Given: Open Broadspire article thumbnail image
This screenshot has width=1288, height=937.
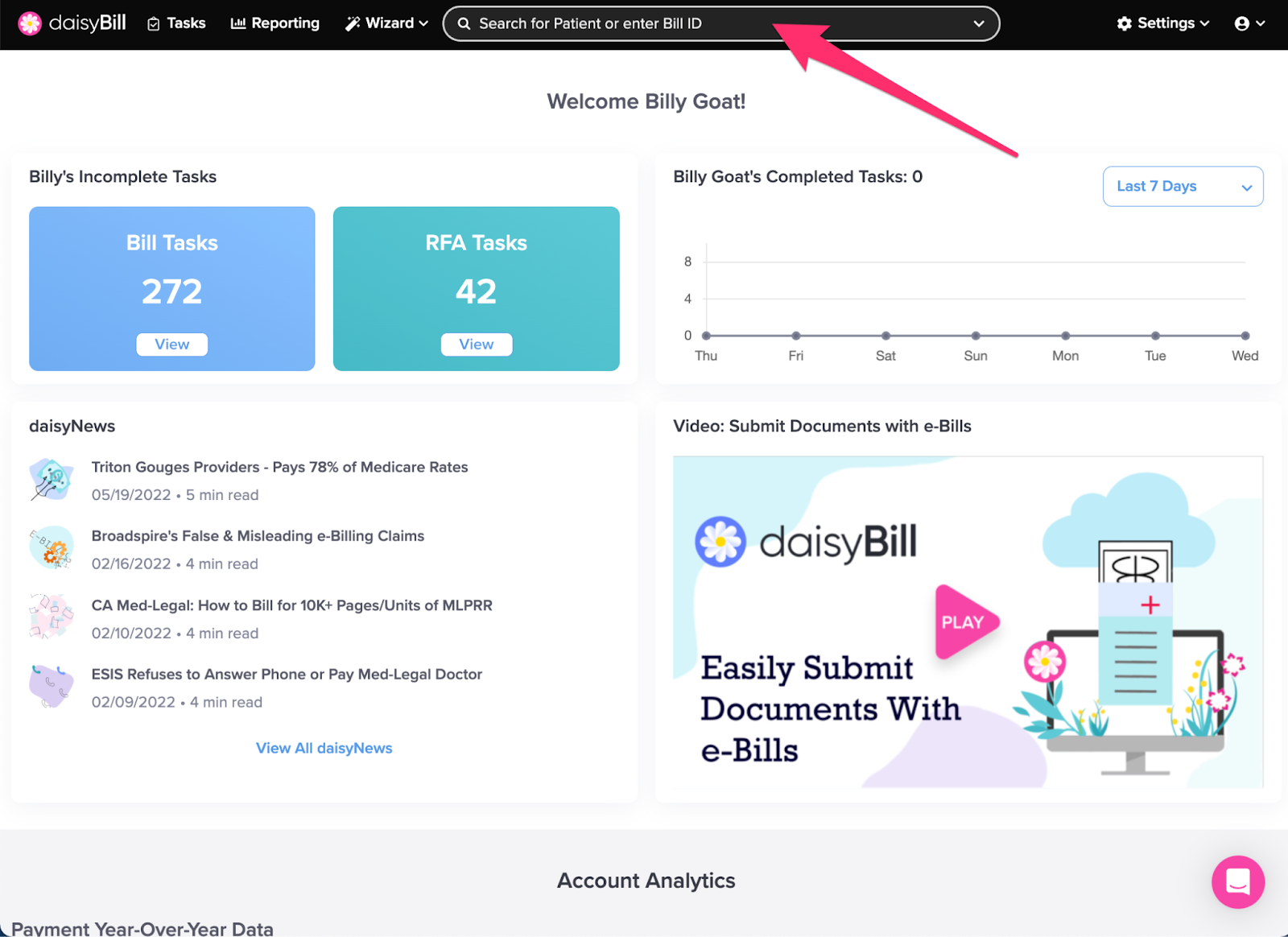Looking at the screenshot, I should point(52,548).
